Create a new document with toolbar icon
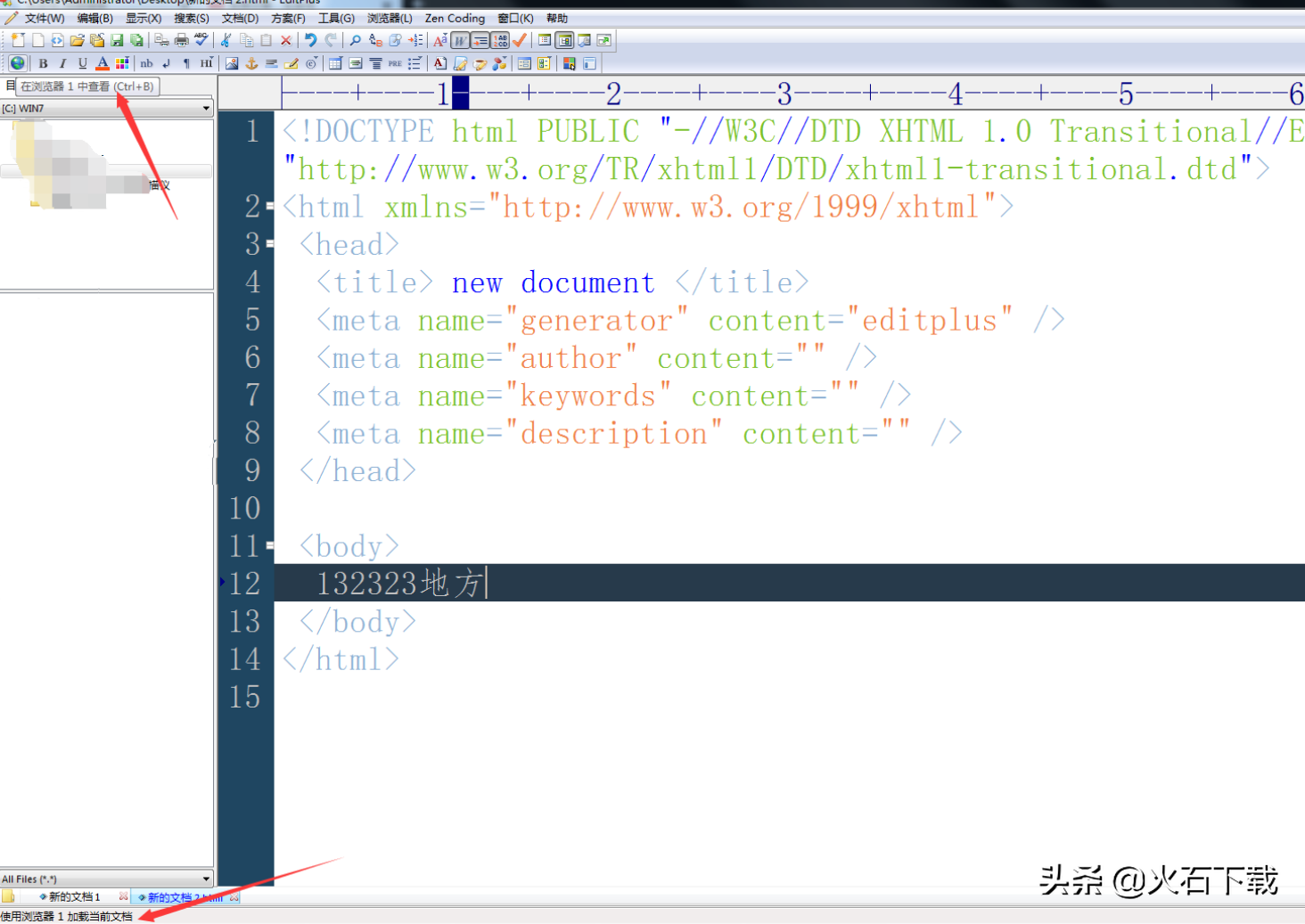Image resolution: width=1305 pixels, height=924 pixels. (17, 40)
